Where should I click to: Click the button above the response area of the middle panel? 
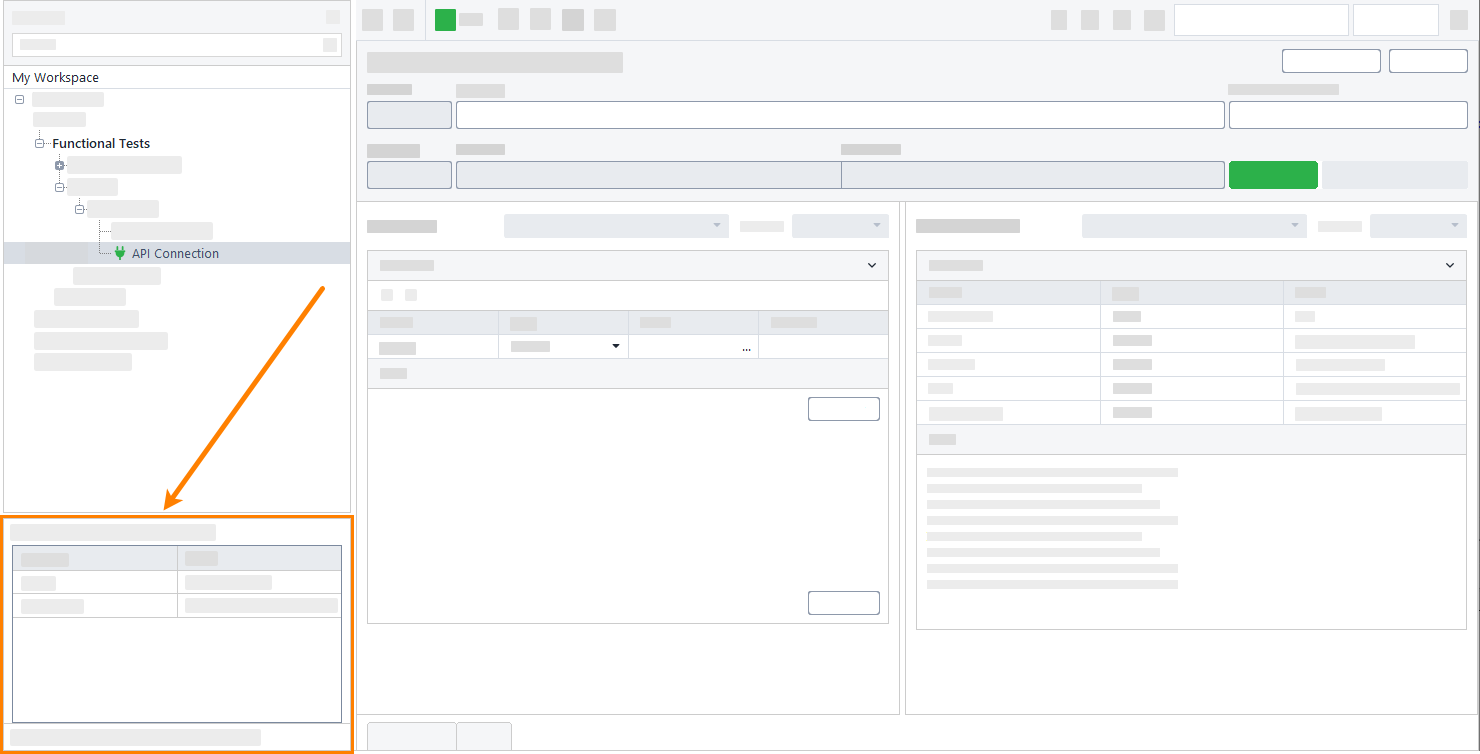click(843, 408)
